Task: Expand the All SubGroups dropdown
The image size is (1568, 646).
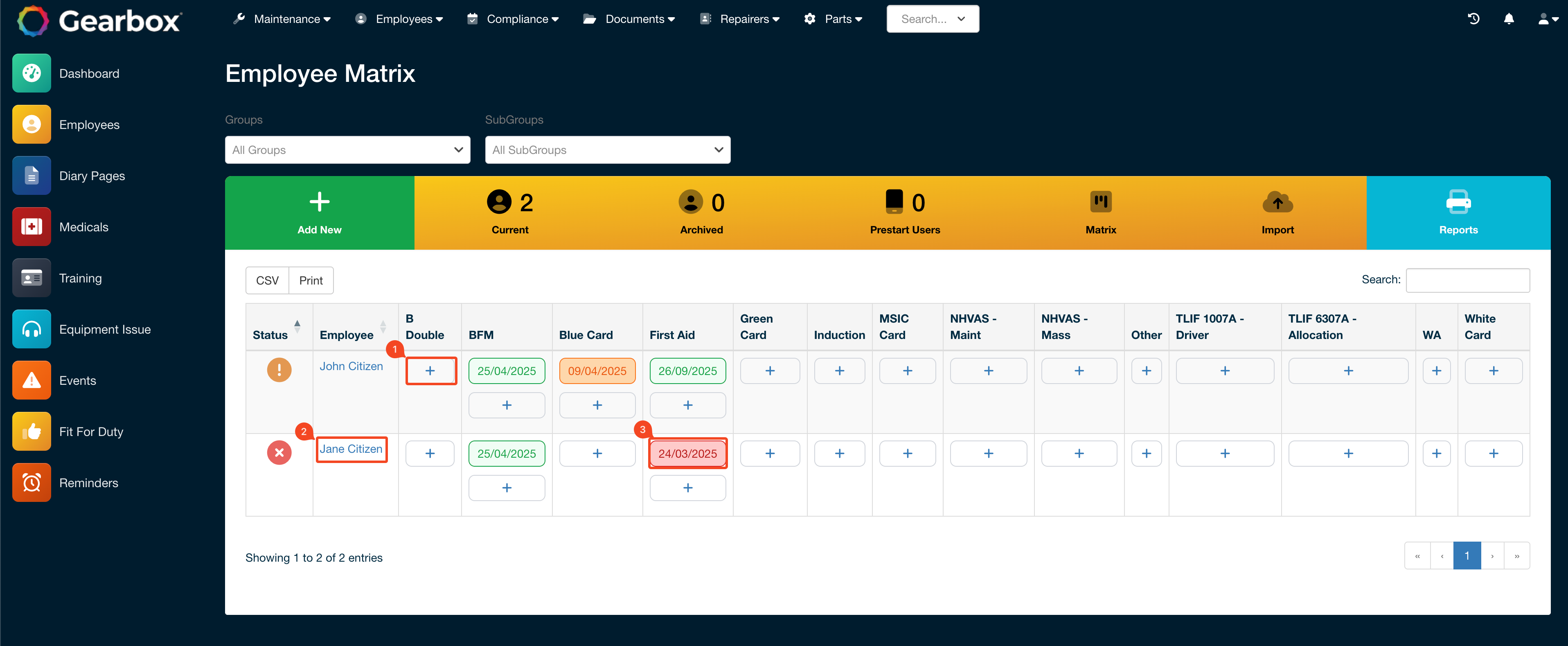Action: (x=608, y=150)
